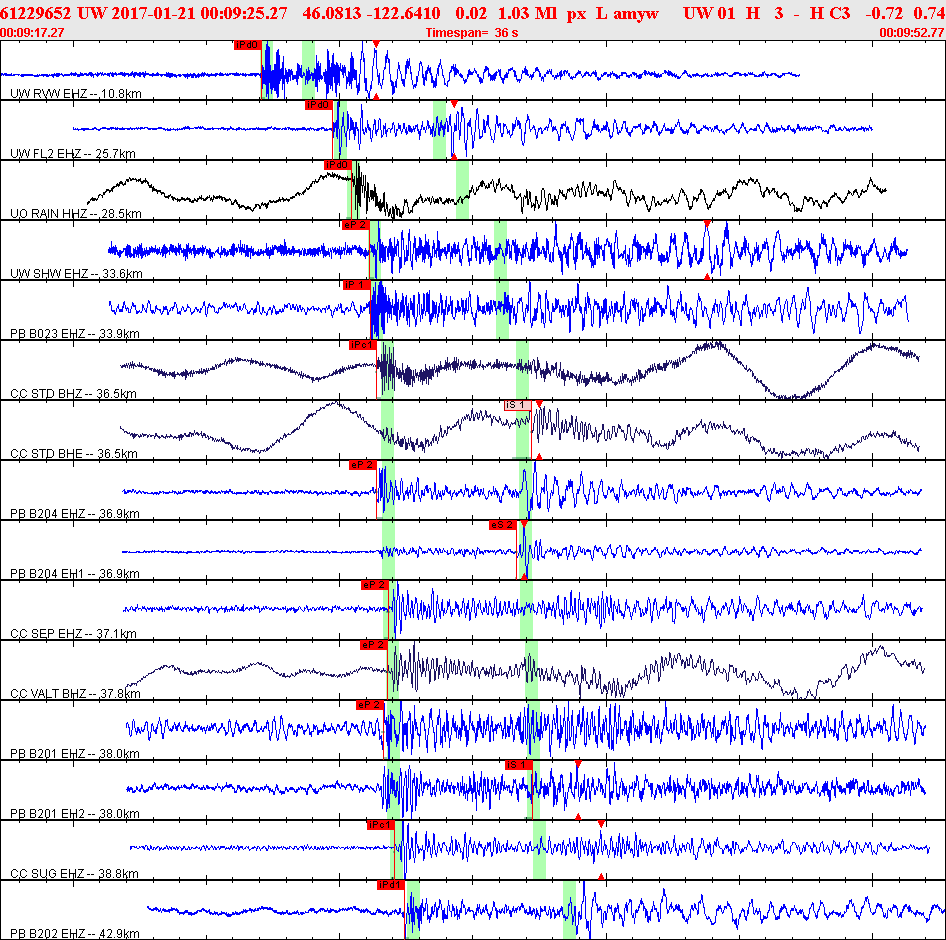Viewport: 946px width, 940px height.
Task: Click the iP 1 pick flag on PB B023 EHZ
Action: point(357,285)
